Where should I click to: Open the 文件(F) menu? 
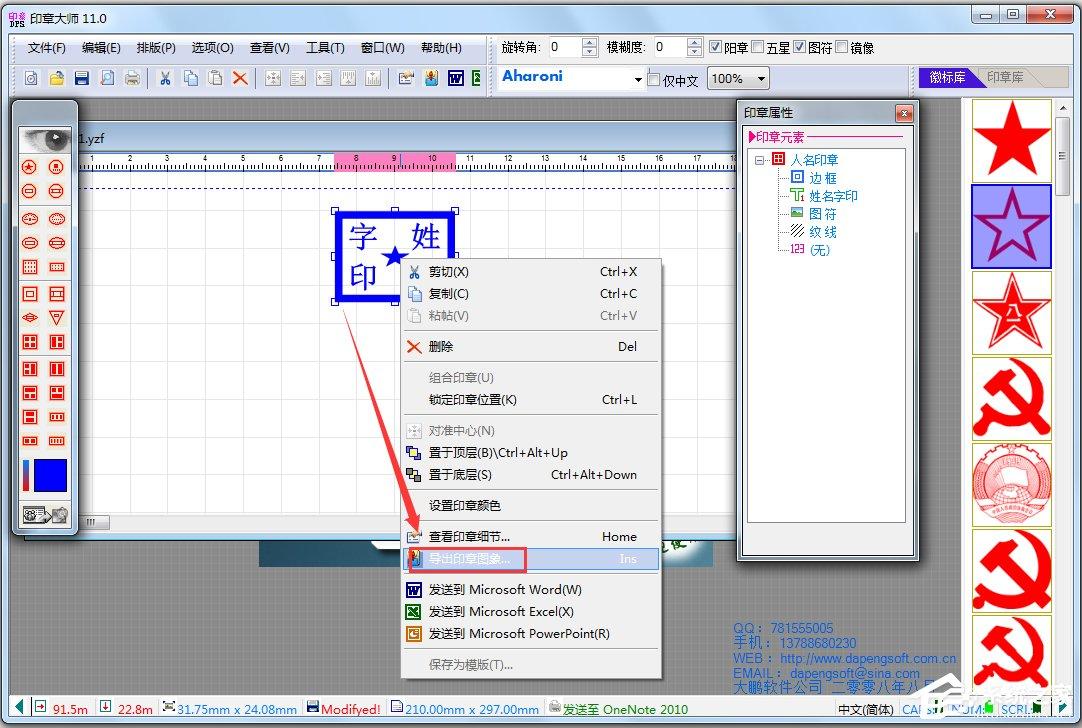[x=46, y=48]
